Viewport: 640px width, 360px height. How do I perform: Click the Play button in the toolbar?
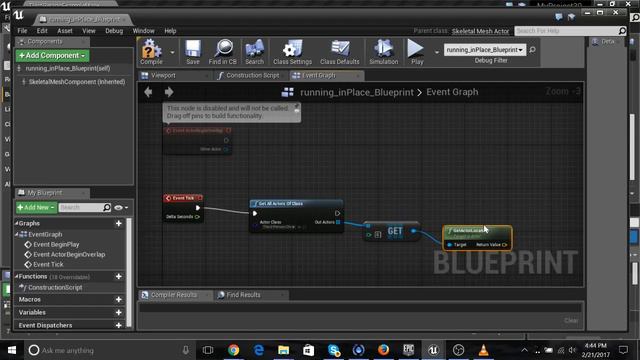click(x=416, y=52)
